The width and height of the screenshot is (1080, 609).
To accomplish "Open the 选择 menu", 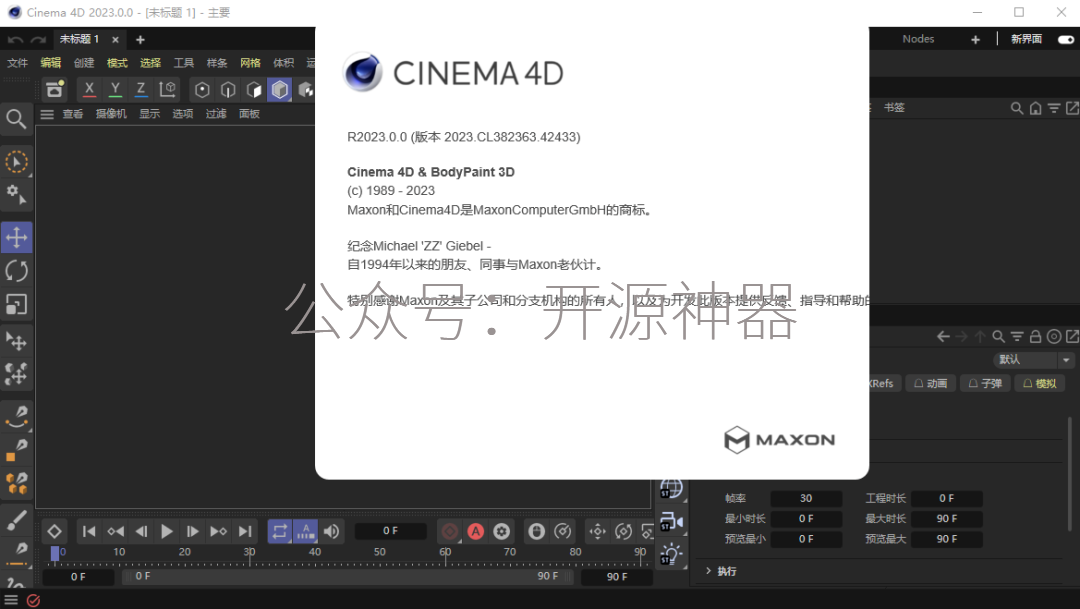I will coord(150,63).
